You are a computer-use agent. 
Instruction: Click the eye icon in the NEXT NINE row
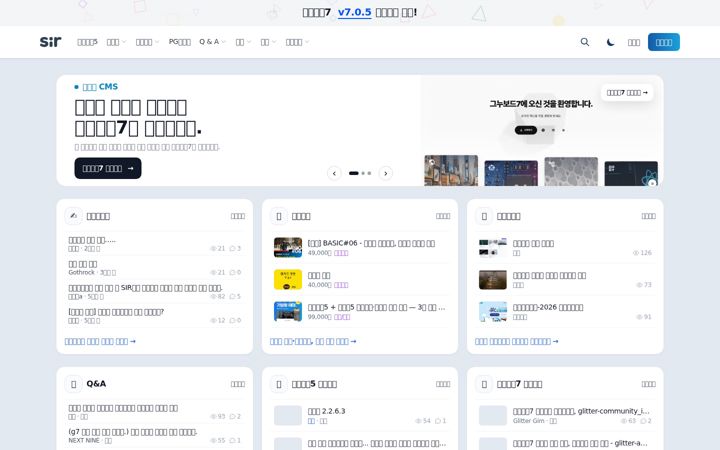[213, 440]
